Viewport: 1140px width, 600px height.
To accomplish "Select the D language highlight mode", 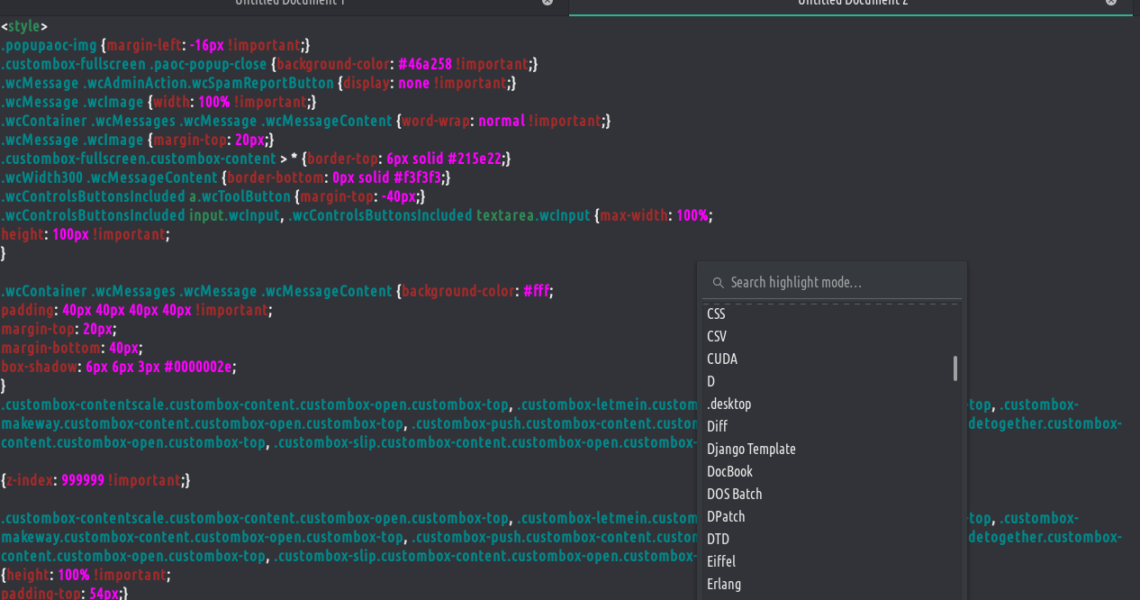I will 711,382.
